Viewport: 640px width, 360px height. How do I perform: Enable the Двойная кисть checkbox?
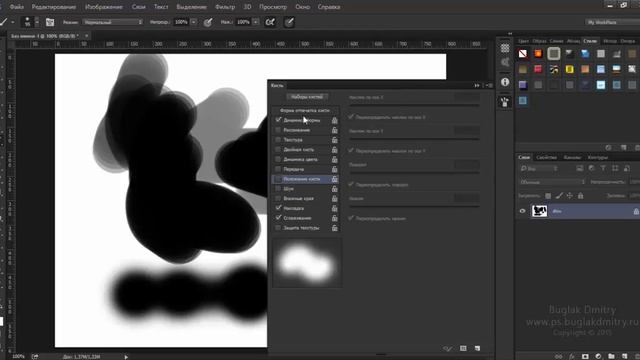pos(278,149)
